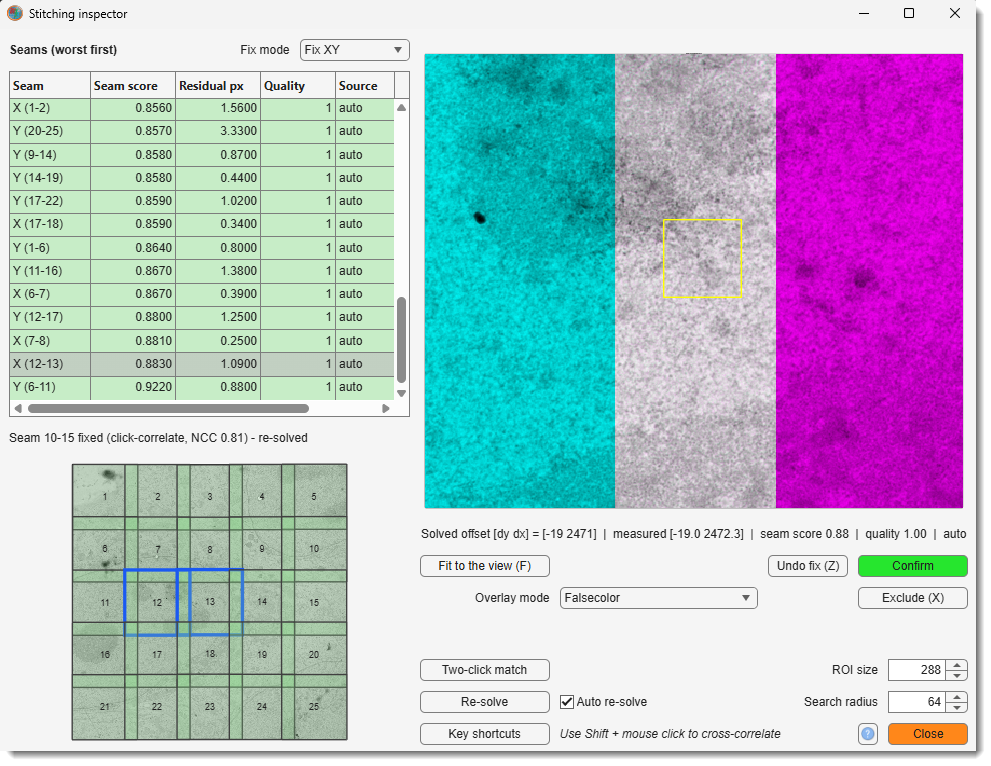Image resolution: width=991 pixels, height=766 pixels.
Task: Click the blue help question mark icon
Action: coord(868,734)
